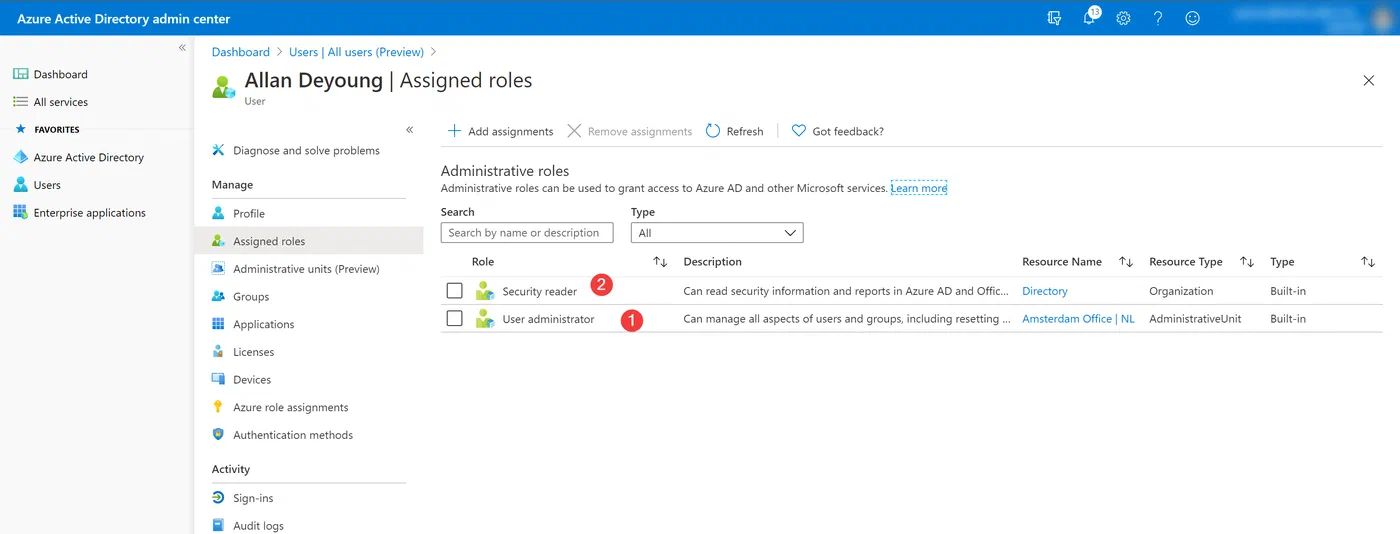
Task: Click the Dashboard breadcrumb link
Action: [x=241, y=52]
